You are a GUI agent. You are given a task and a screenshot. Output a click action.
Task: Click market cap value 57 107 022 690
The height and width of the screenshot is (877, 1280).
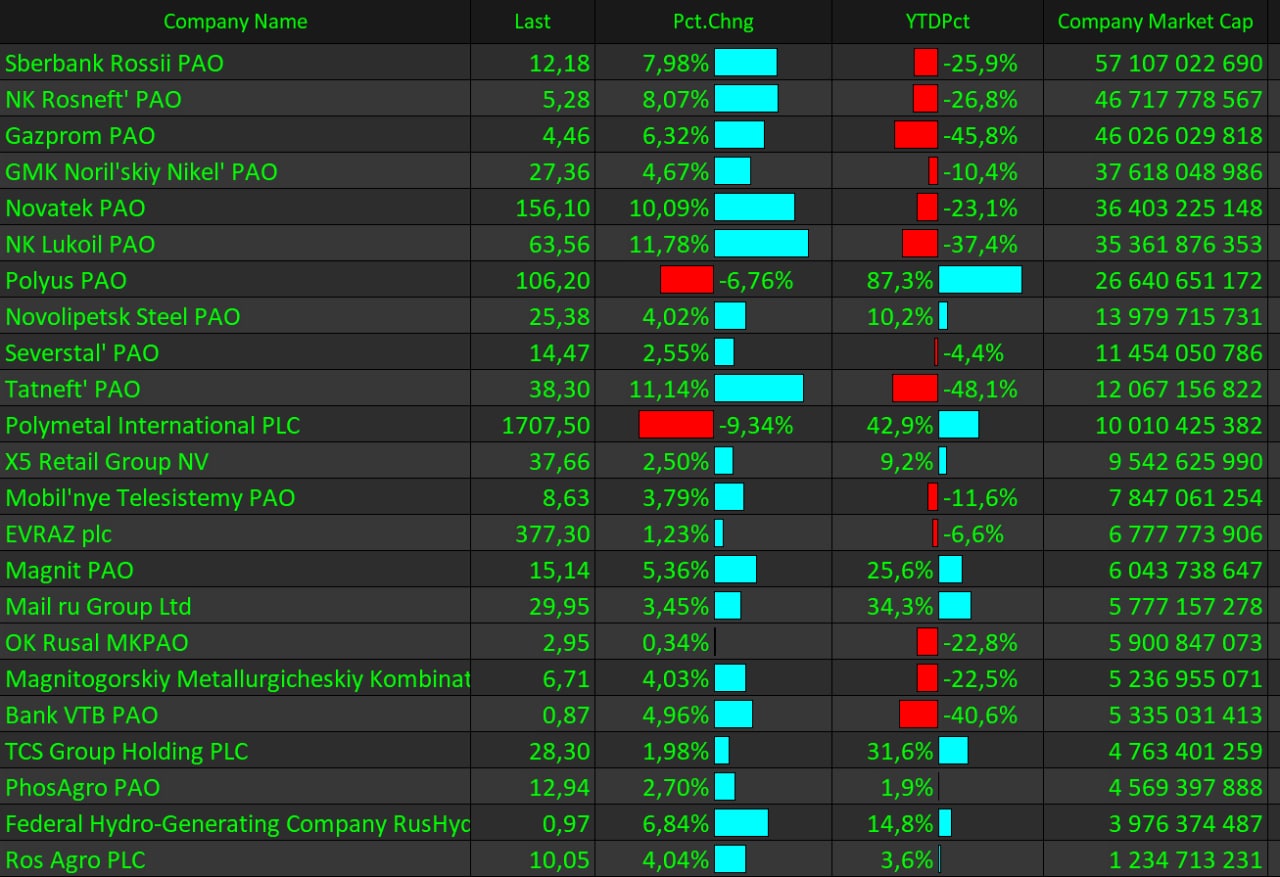coord(1179,63)
